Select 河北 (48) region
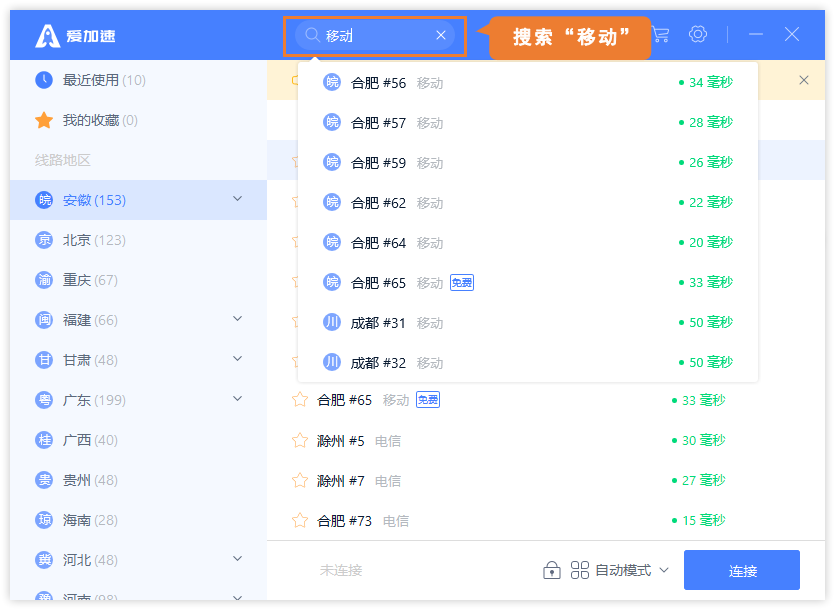Screen dimensions: 835x610 [138, 559]
